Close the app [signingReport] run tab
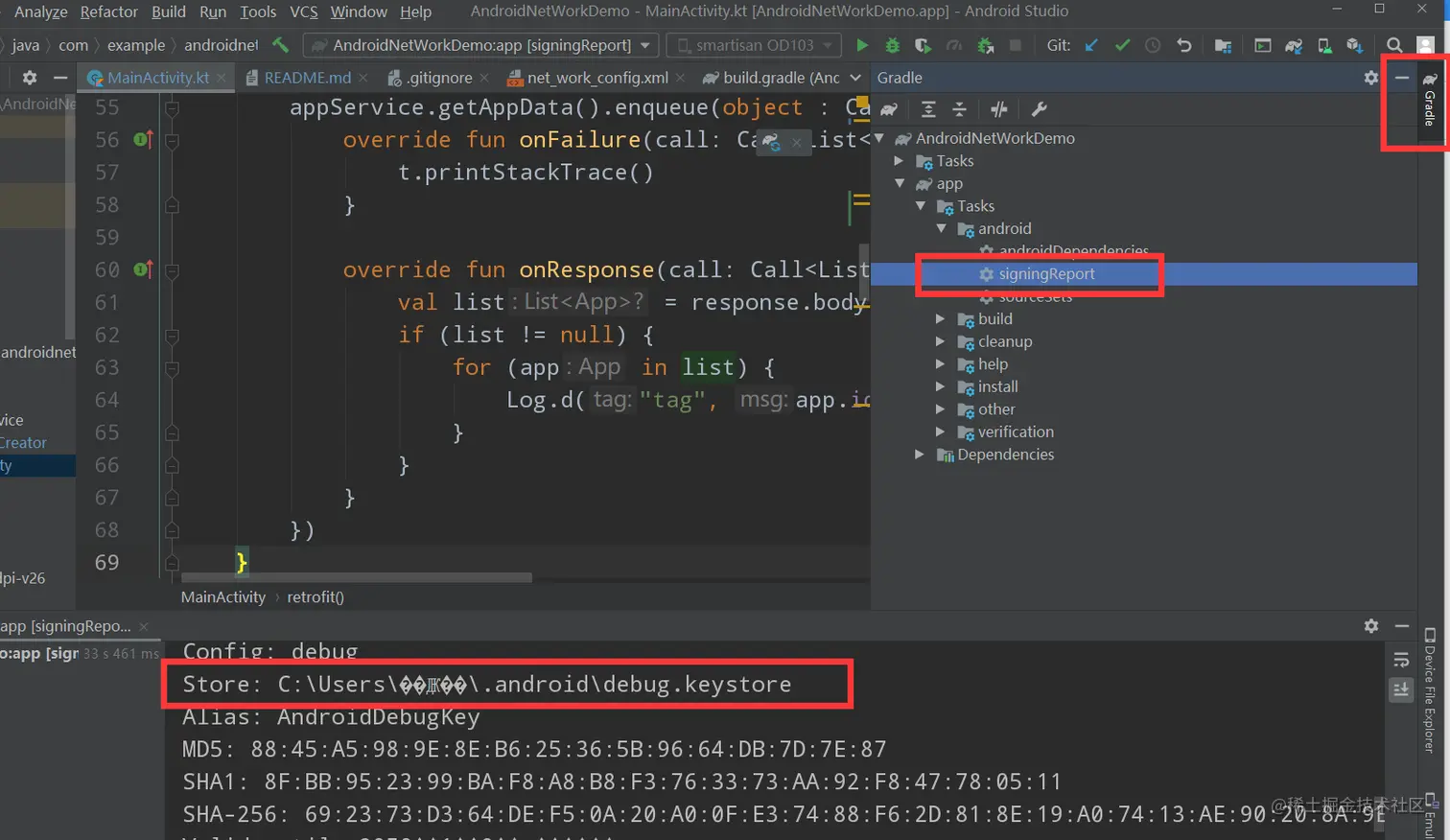This screenshot has height=840, width=1450. [x=144, y=626]
